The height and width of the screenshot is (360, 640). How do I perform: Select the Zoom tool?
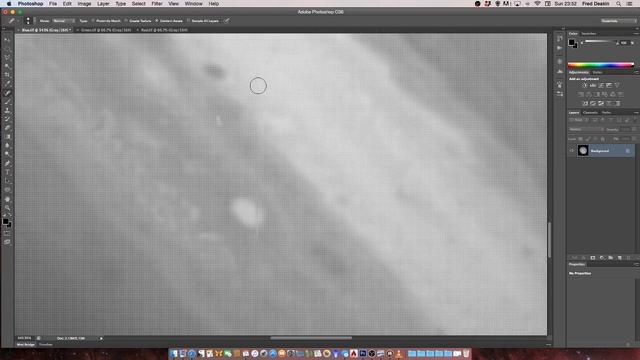pos(7,208)
